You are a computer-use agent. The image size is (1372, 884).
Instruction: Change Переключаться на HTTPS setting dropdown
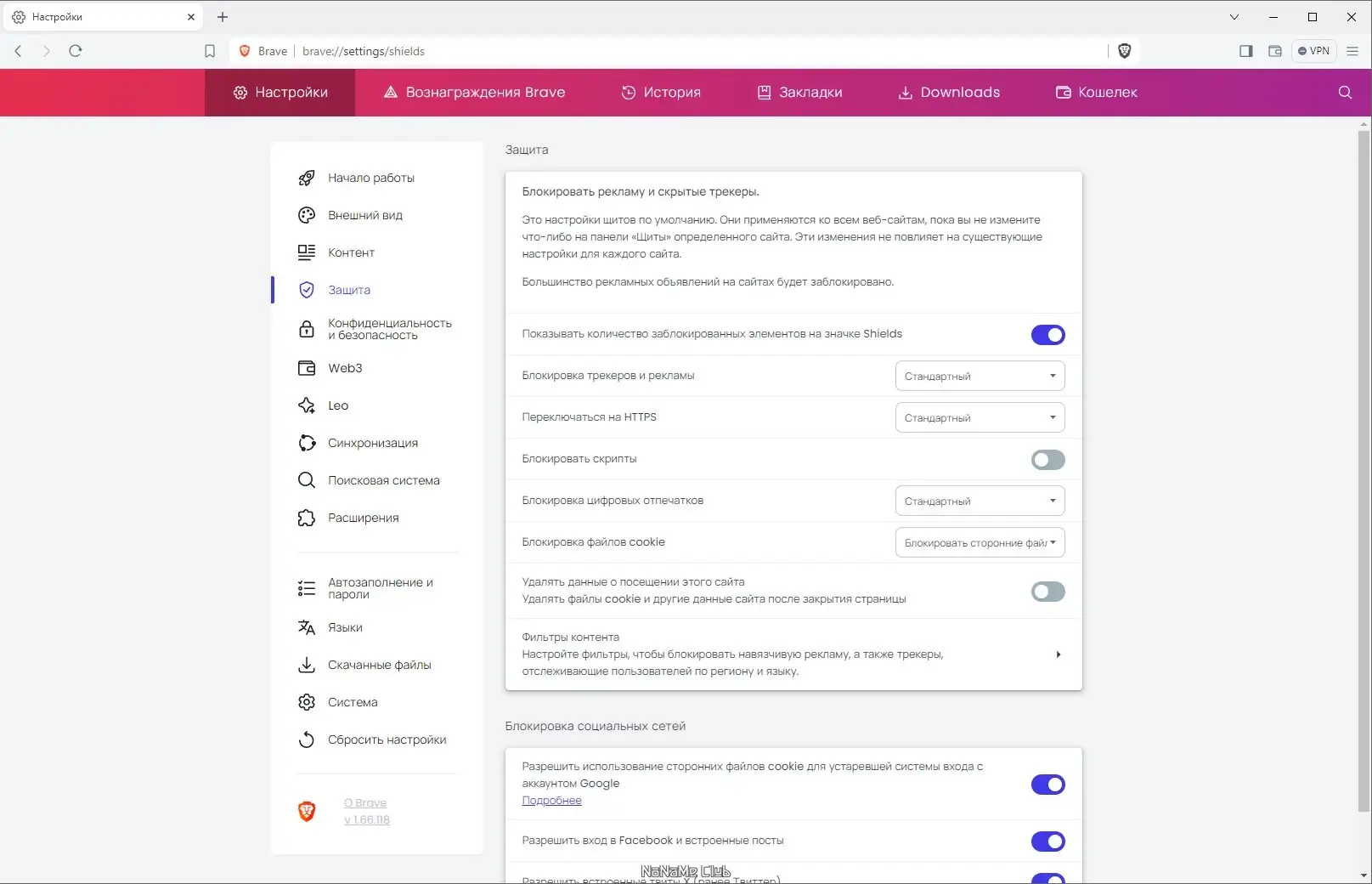(x=979, y=417)
